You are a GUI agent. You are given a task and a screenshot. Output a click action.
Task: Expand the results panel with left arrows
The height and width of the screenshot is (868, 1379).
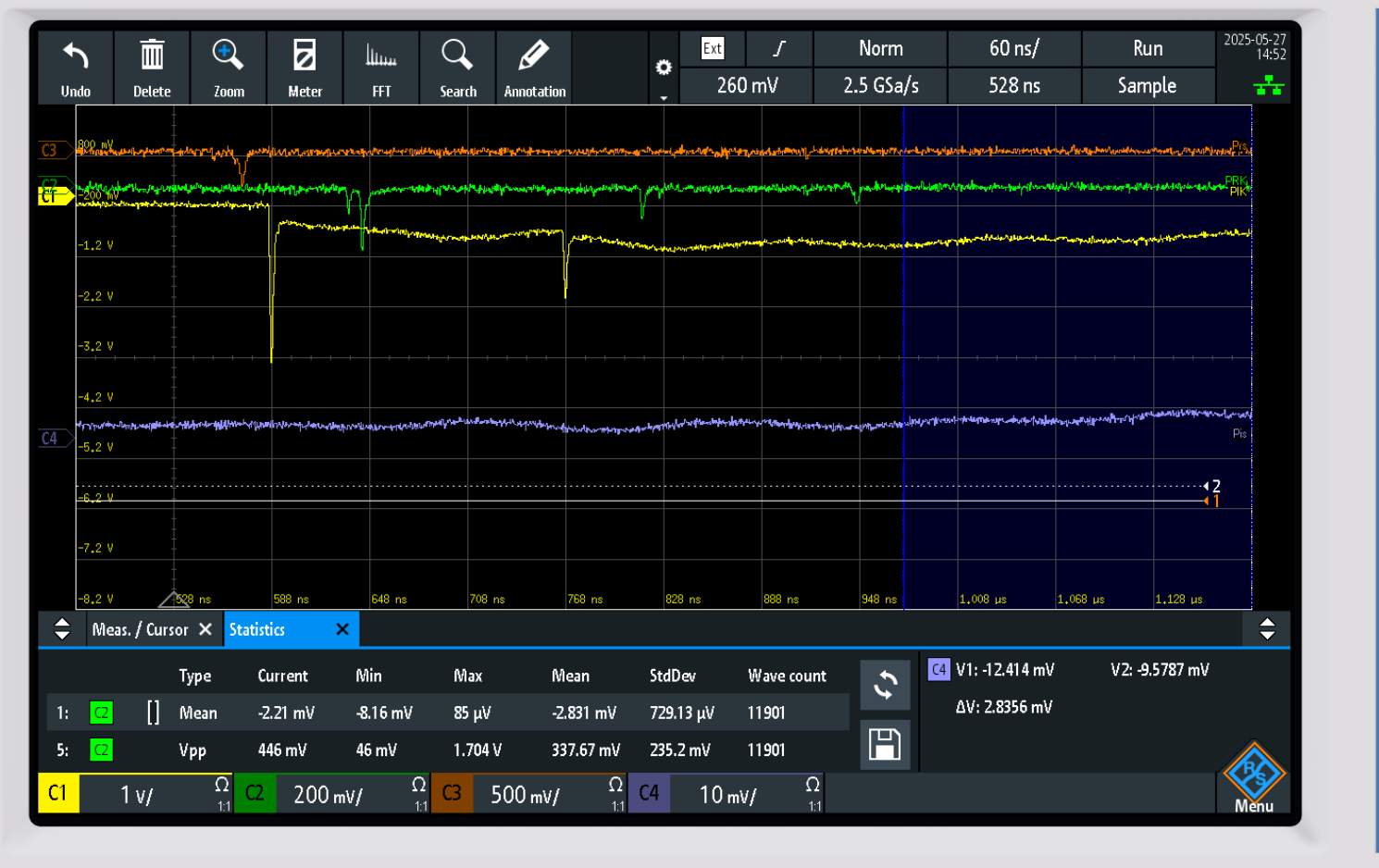[x=62, y=629]
